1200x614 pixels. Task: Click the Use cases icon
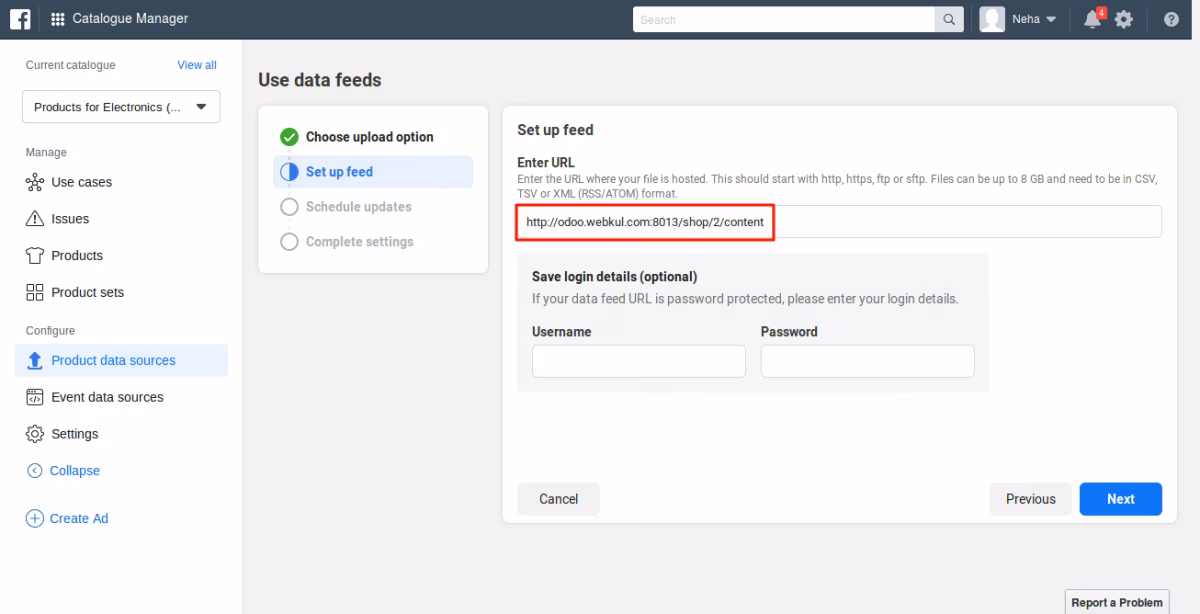pos(35,182)
